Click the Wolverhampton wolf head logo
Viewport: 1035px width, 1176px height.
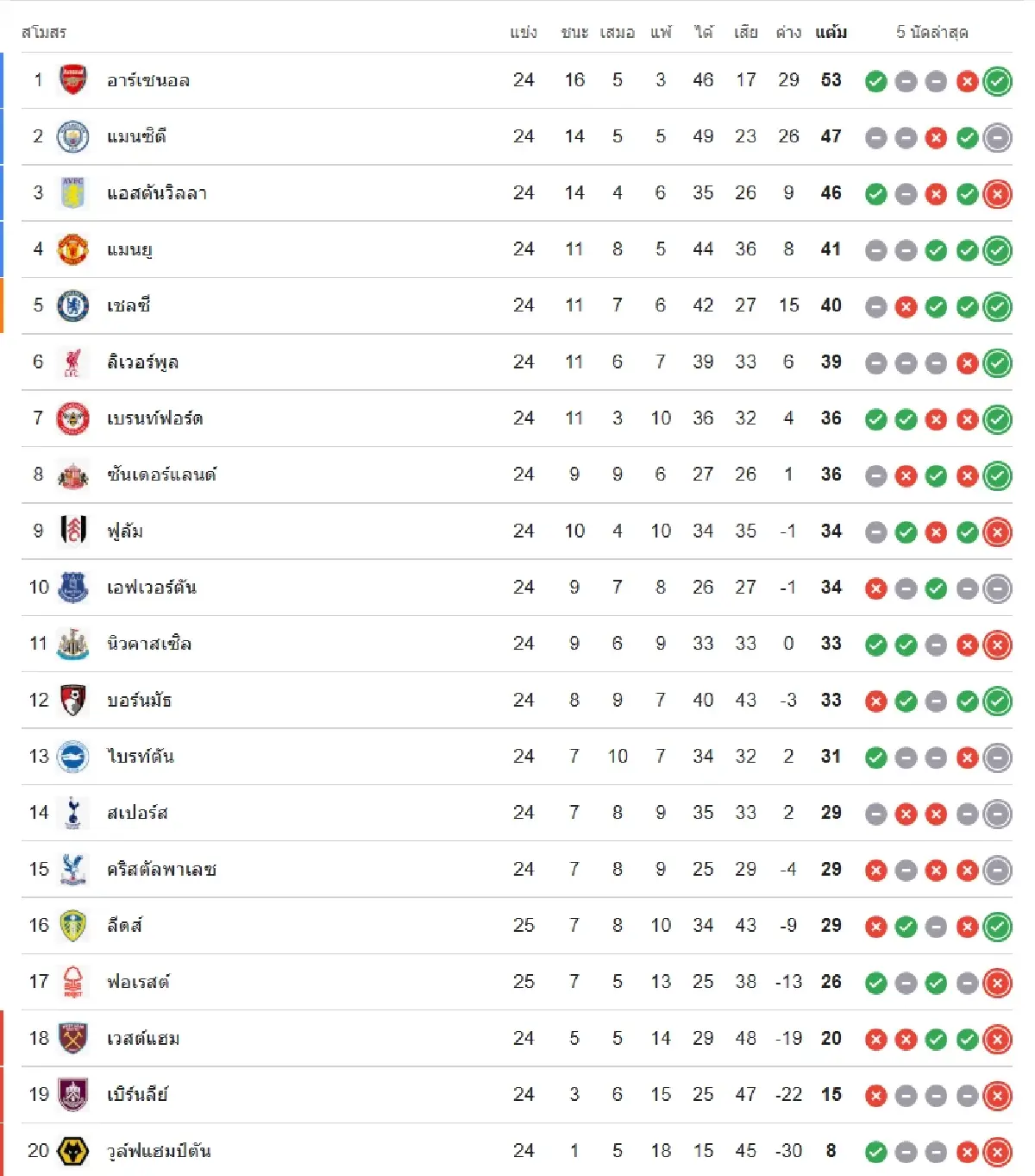(x=72, y=1151)
